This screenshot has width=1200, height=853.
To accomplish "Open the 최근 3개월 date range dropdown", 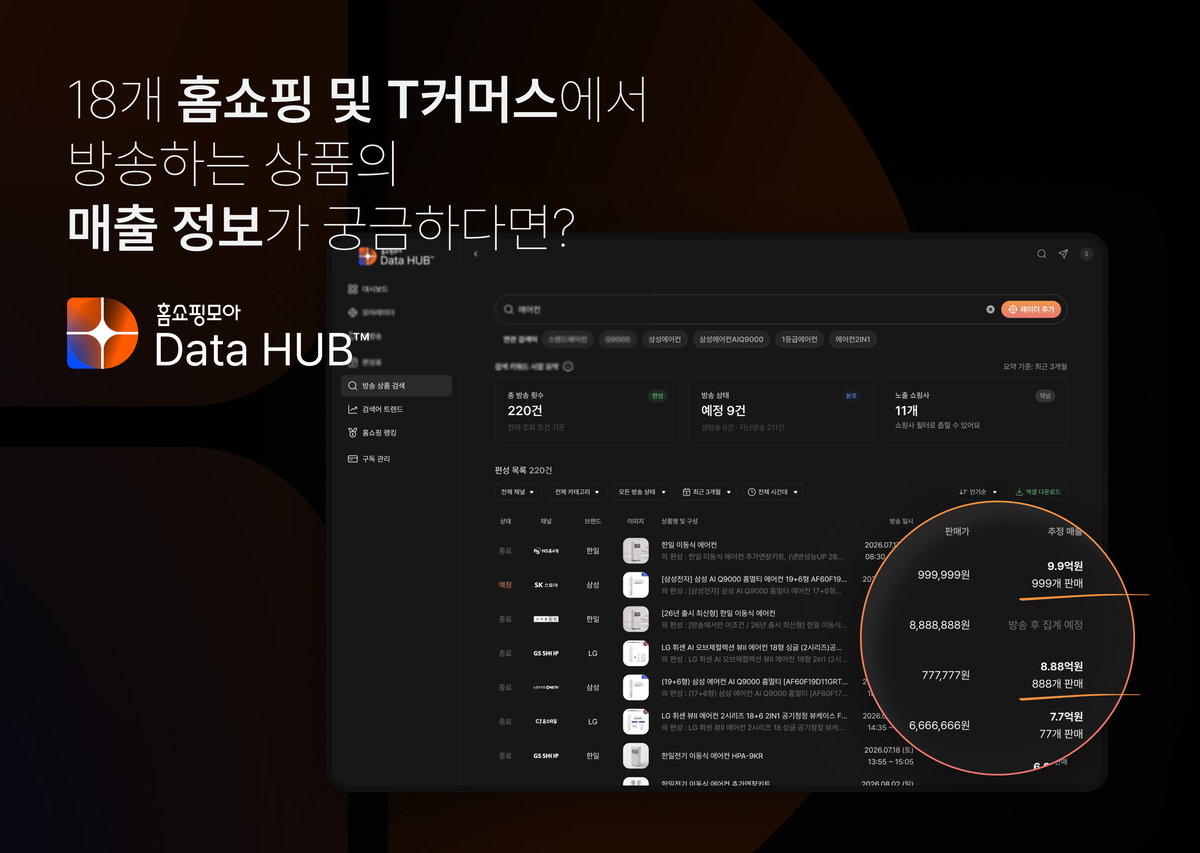I will [x=706, y=492].
